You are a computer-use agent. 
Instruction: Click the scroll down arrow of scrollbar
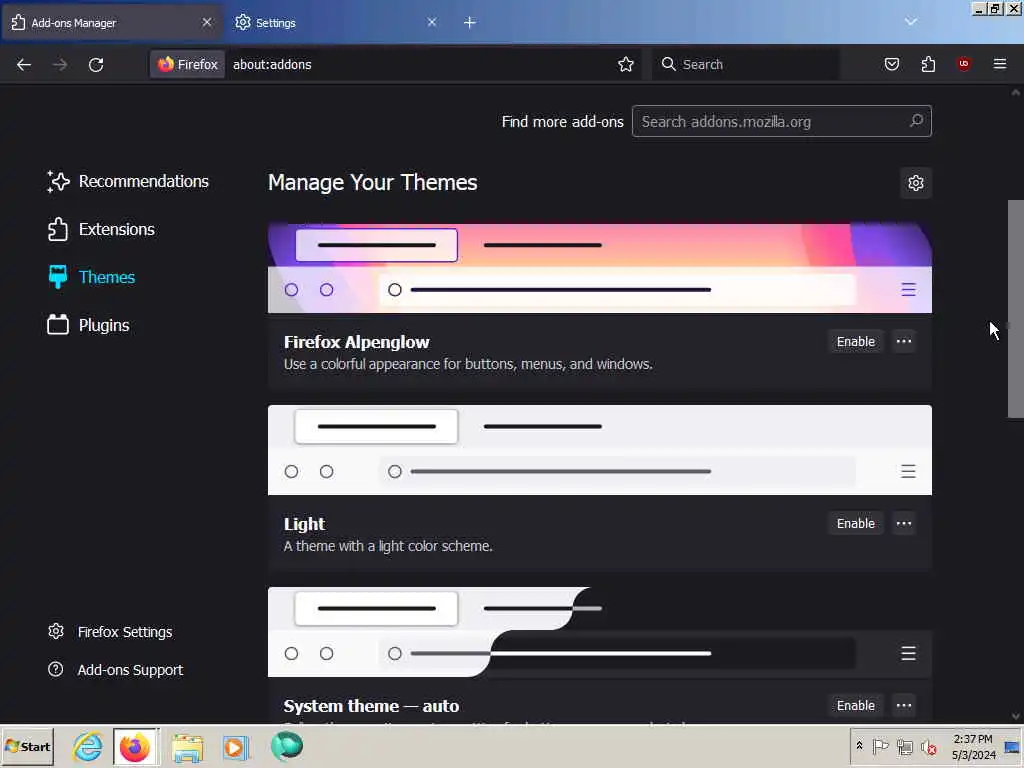click(1016, 716)
